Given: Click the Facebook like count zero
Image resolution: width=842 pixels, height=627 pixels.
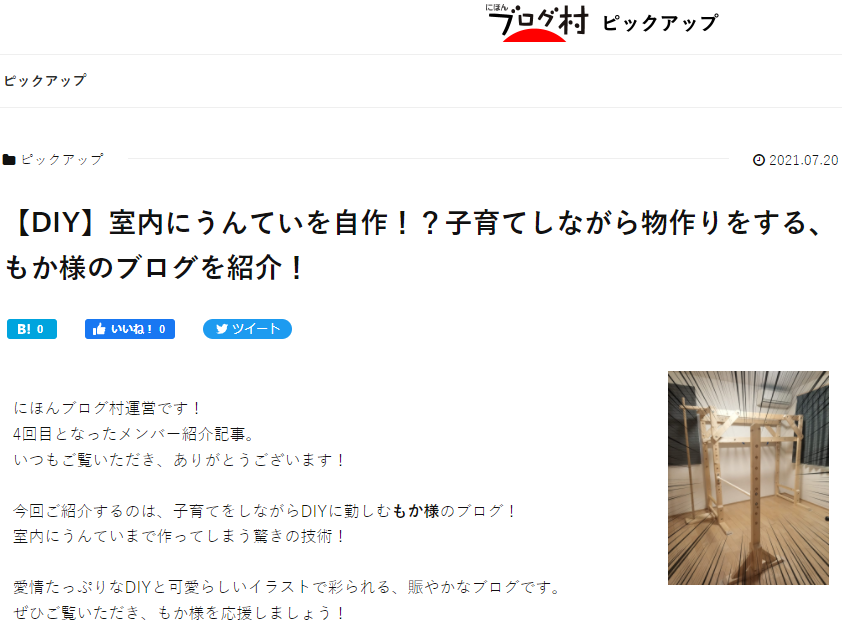Looking at the screenshot, I should click(x=162, y=329).
